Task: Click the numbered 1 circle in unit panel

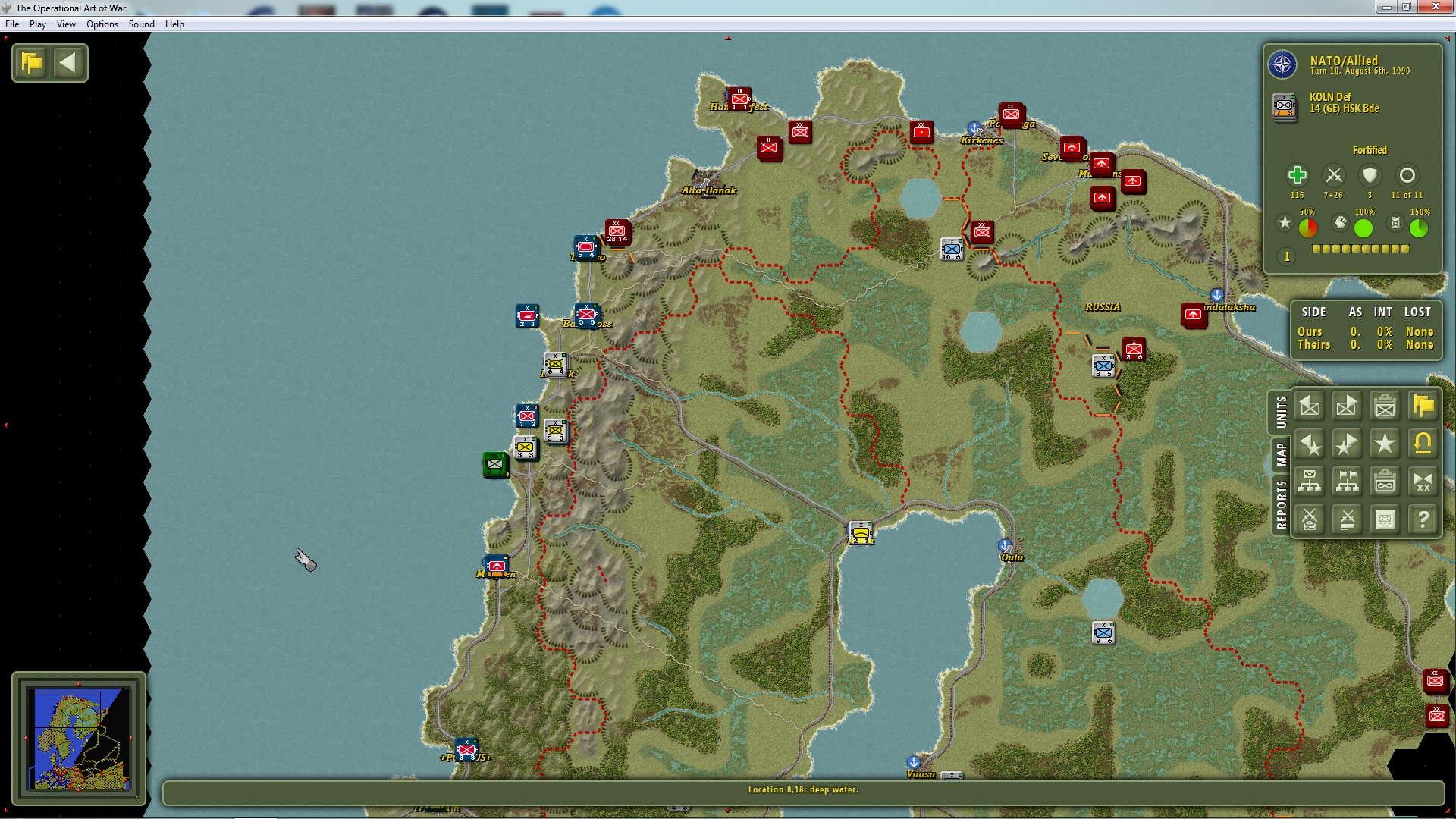Action: pyautogui.click(x=1287, y=256)
